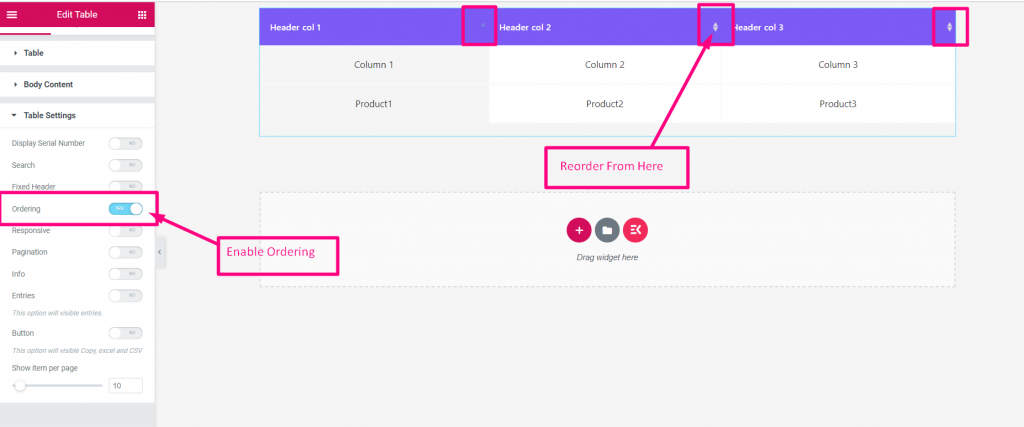The width and height of the screenshot is (1024, 427).
Task: Turn on Pagination switch
Action: 125,252
